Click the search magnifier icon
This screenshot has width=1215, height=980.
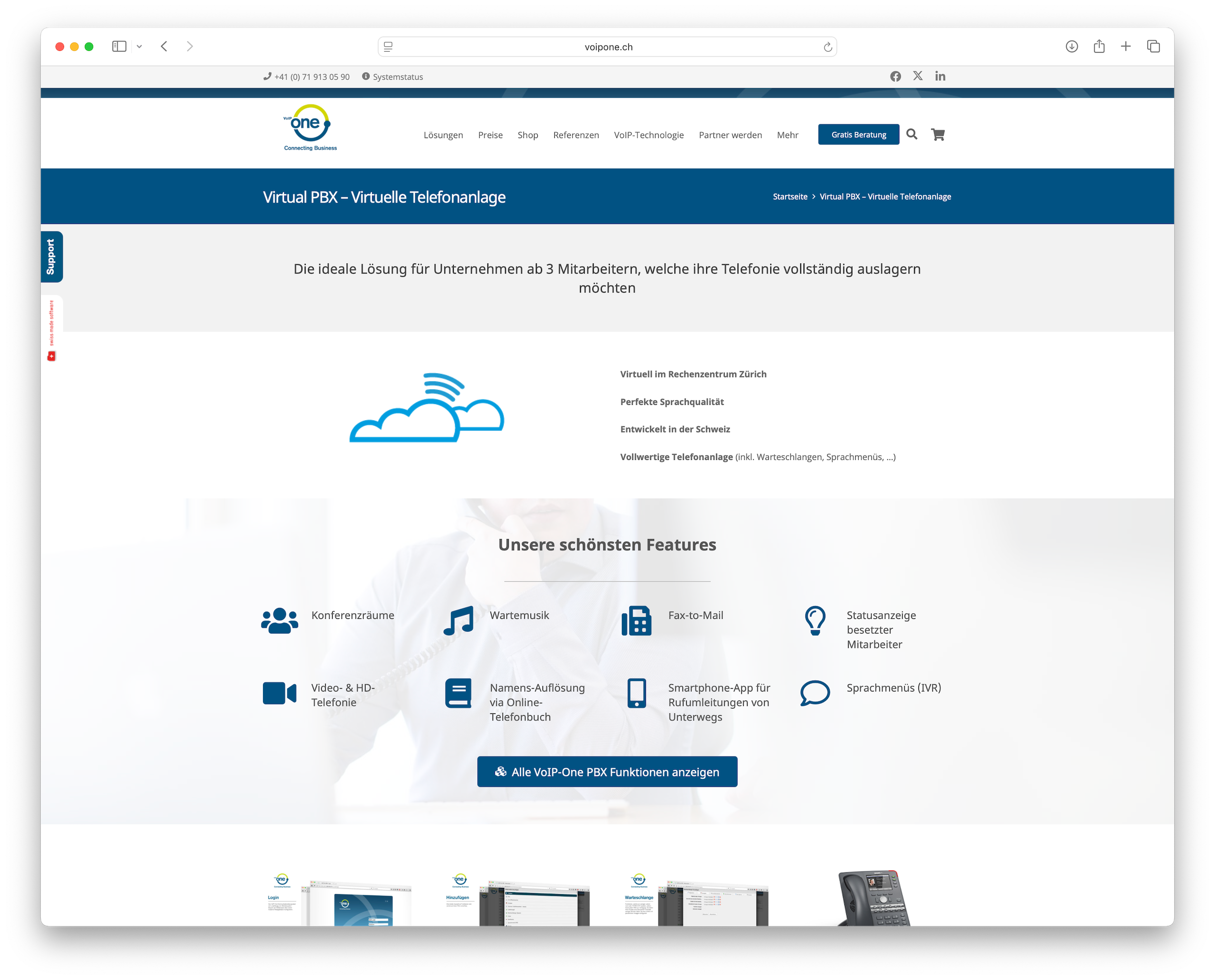pos(911,134)
